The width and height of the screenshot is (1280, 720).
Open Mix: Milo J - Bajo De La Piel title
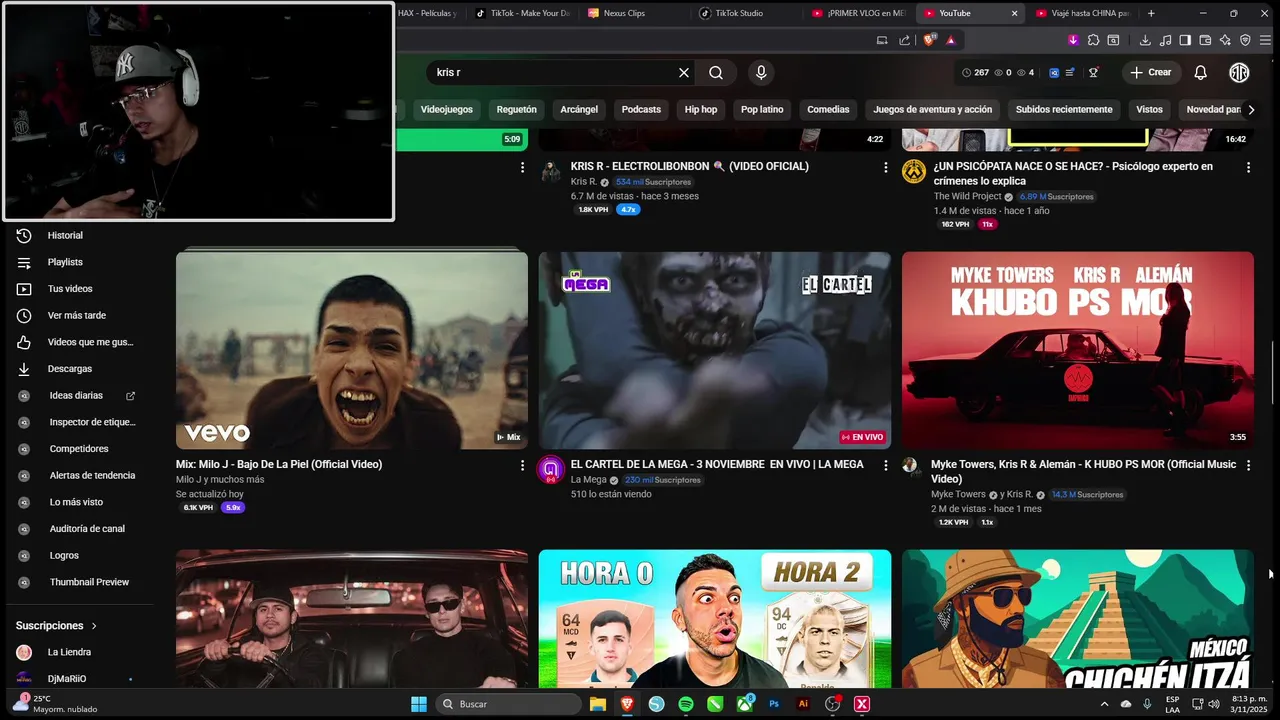(279, 464)
